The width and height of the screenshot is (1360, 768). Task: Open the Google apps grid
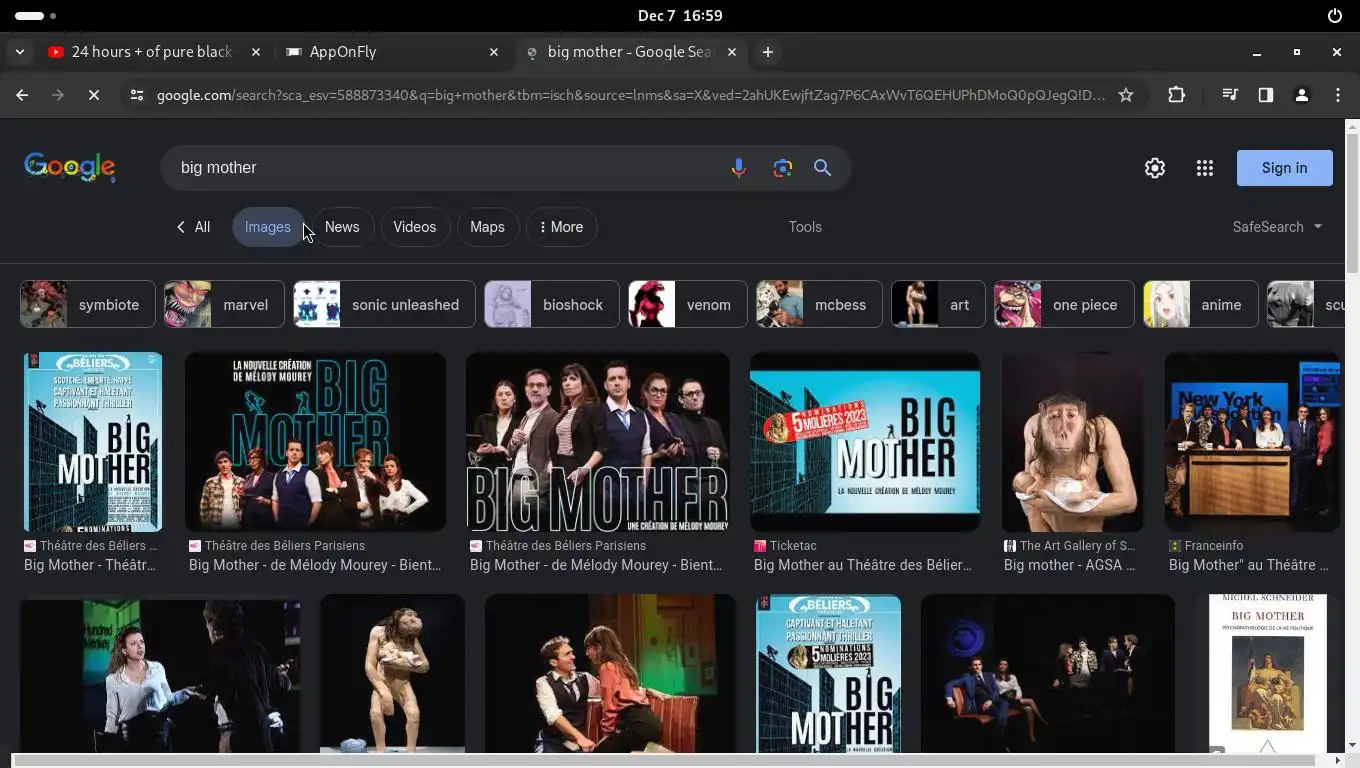pyautogui.click(x=1204, y=168)
